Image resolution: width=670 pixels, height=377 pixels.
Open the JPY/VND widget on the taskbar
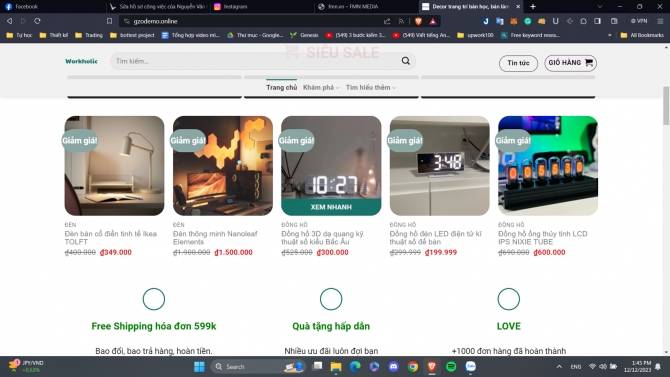[x=26, y=366]
